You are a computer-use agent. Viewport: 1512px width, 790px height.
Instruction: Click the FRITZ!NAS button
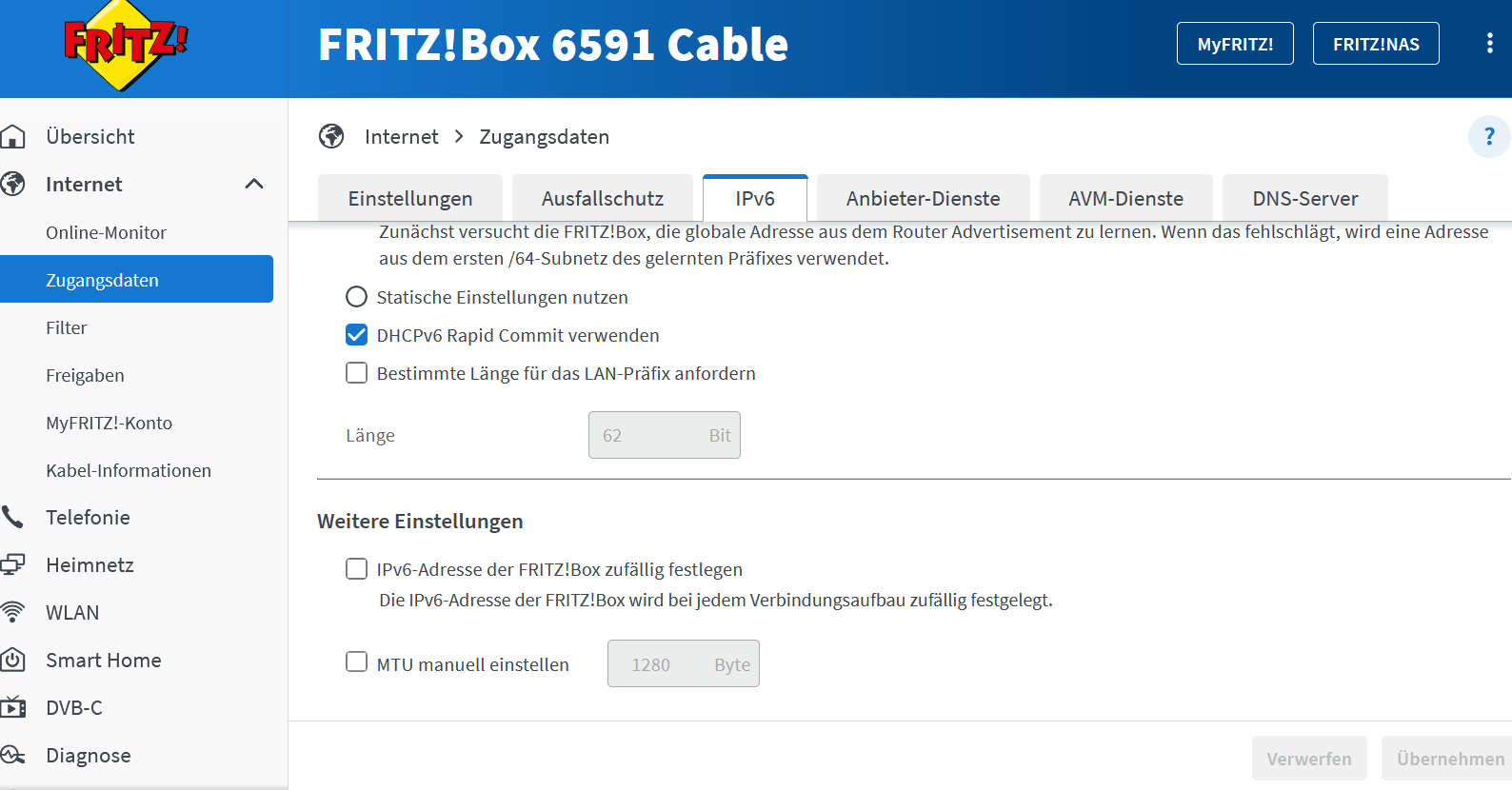1376,44
